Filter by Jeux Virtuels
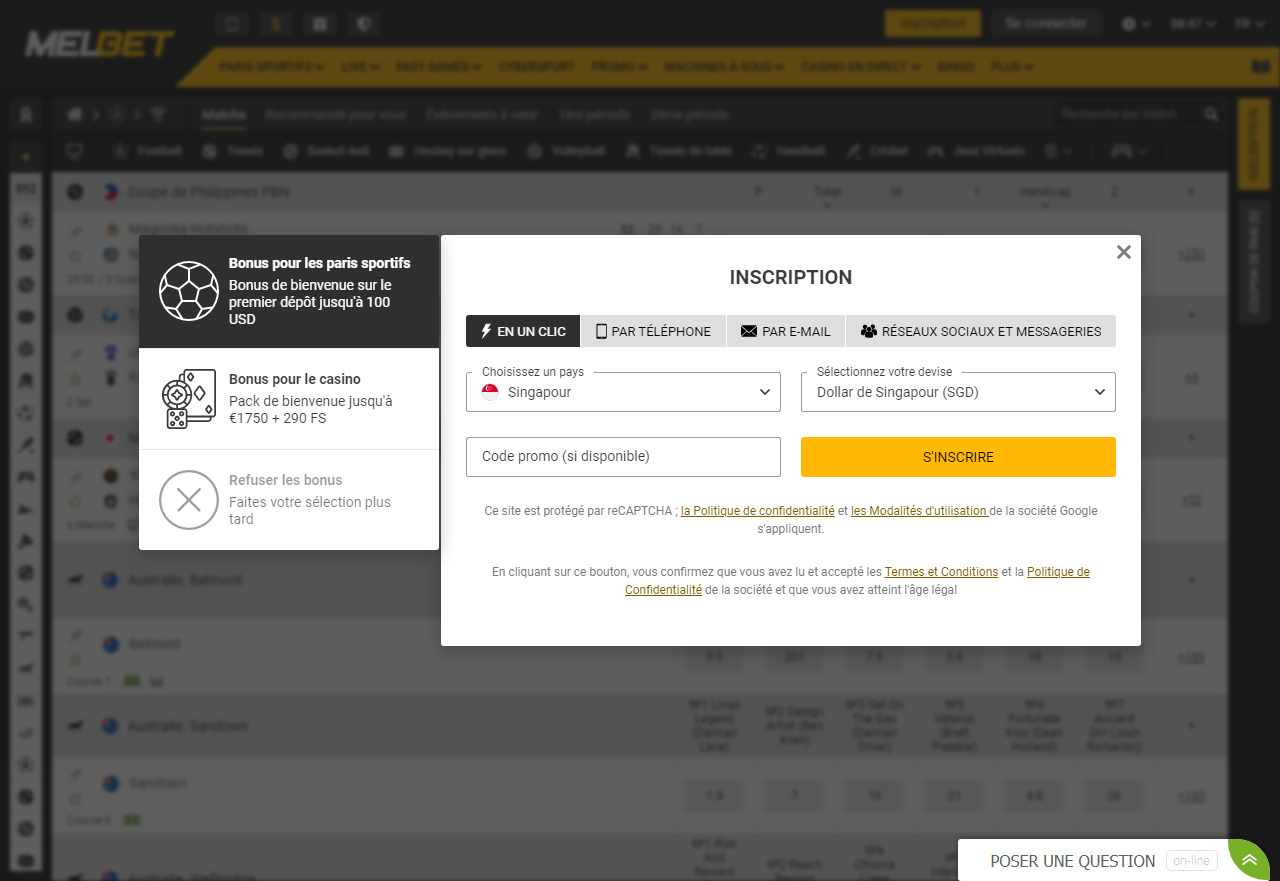 pyautogui.click(x=977, y=152)
